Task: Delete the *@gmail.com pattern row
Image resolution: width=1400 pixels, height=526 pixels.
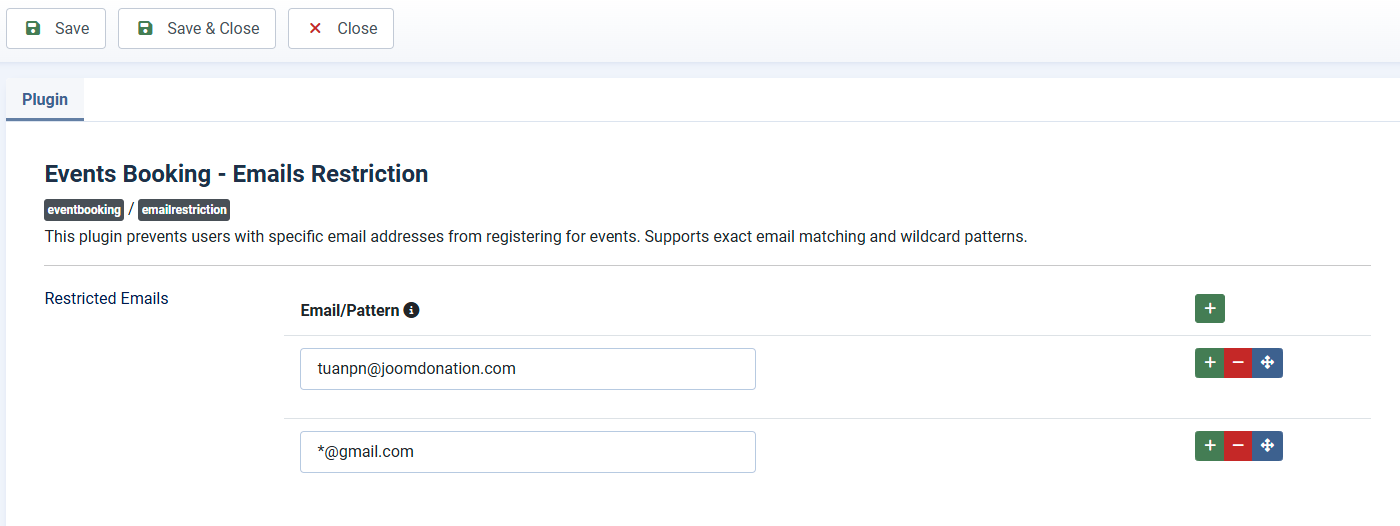Action: 1238,446
